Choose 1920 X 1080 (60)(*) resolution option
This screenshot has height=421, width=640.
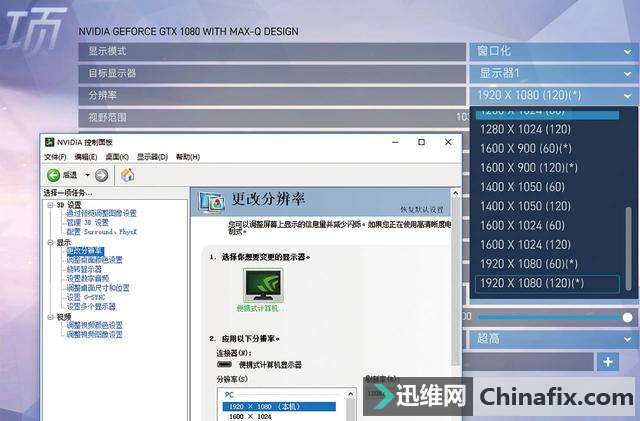547,264
